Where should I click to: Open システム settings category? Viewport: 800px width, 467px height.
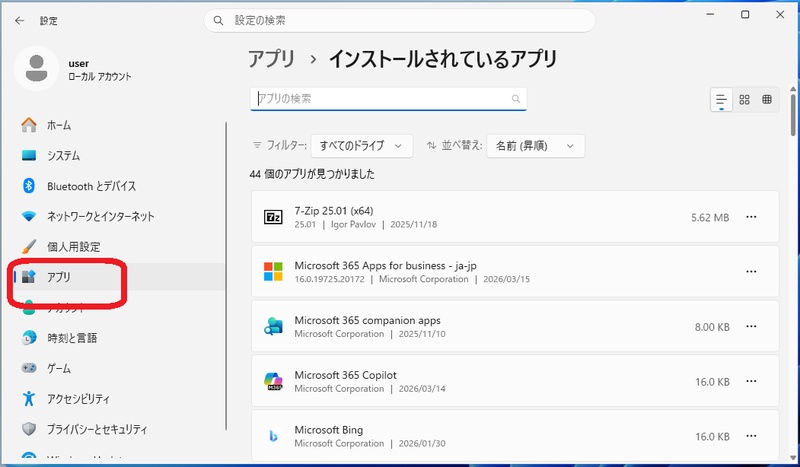[x=118, y=156]
